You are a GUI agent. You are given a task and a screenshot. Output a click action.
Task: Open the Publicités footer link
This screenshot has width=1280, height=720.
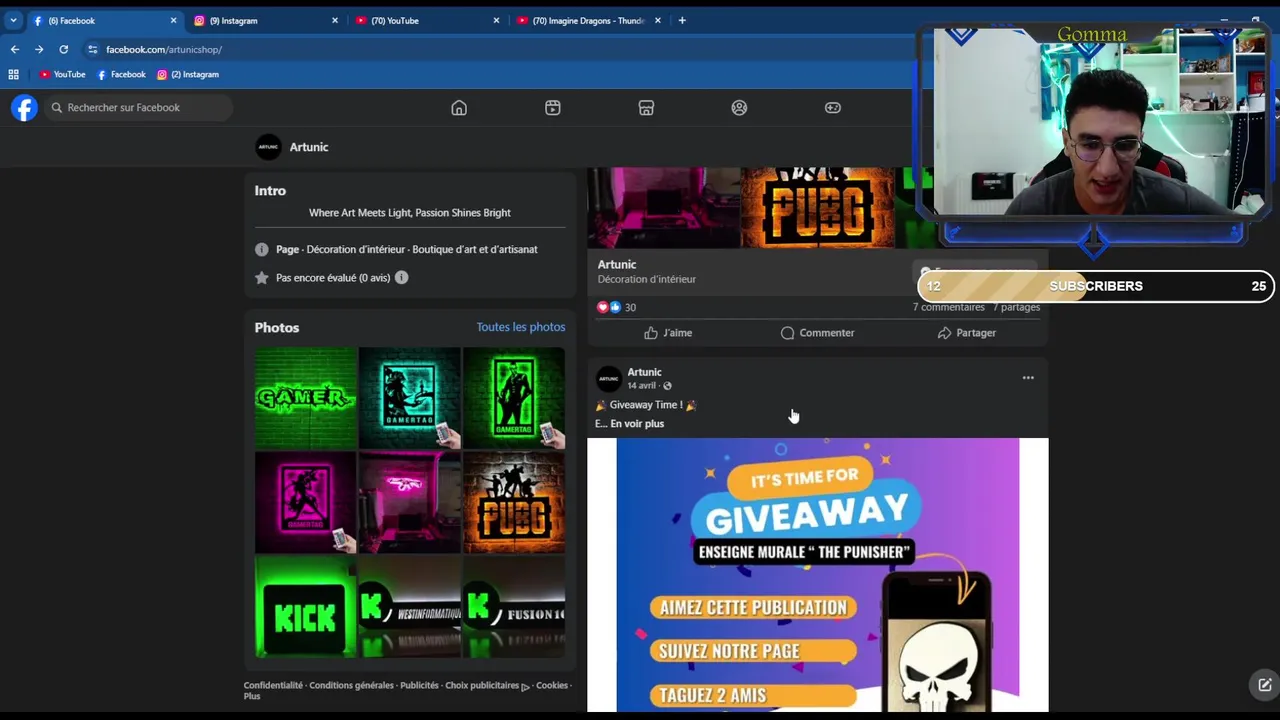tap(419, 685)
